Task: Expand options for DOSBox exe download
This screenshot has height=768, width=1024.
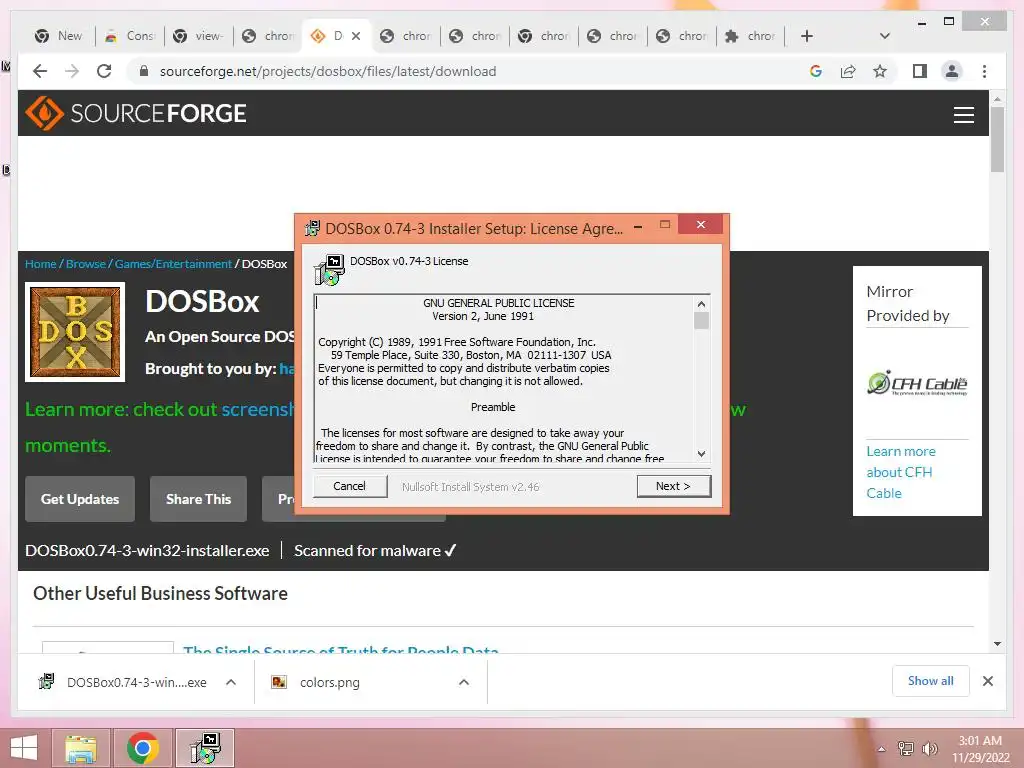Action: 231,682
